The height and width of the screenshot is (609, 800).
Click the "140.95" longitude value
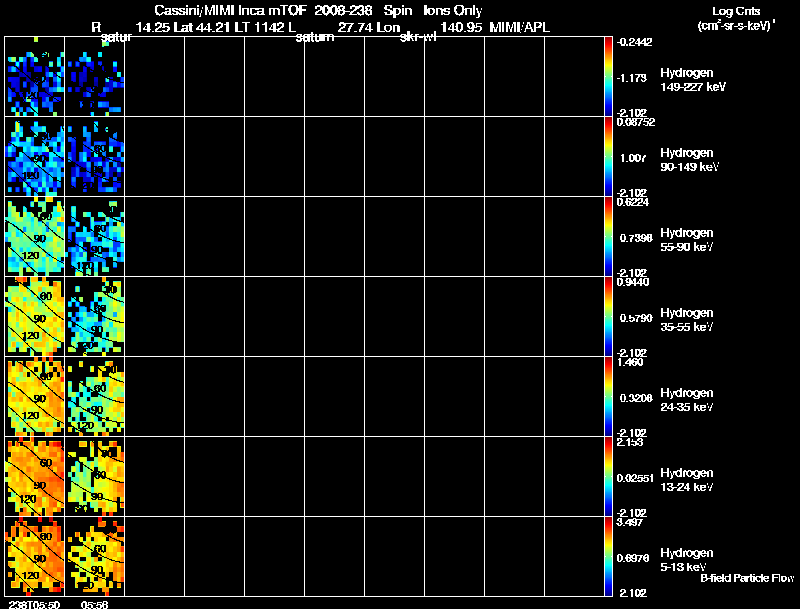point(461,27)
